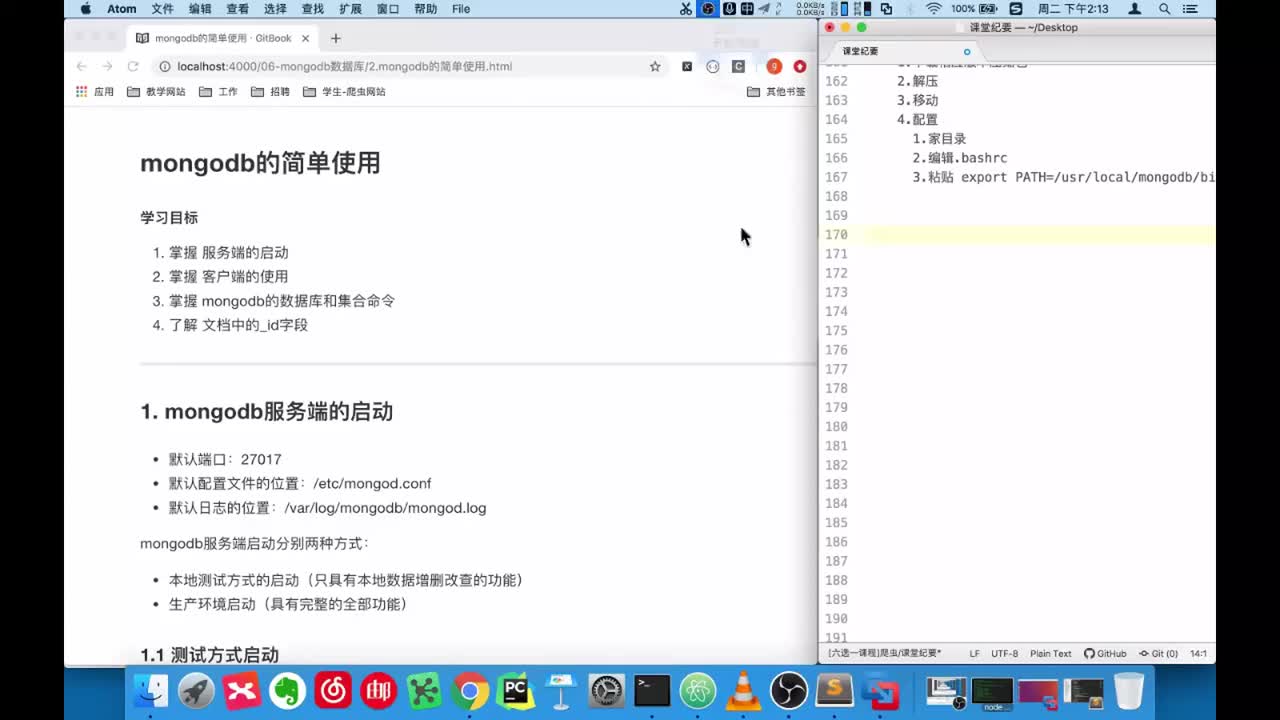
Task: Open the Finder icon in the Dock
Action: point(151,690)
